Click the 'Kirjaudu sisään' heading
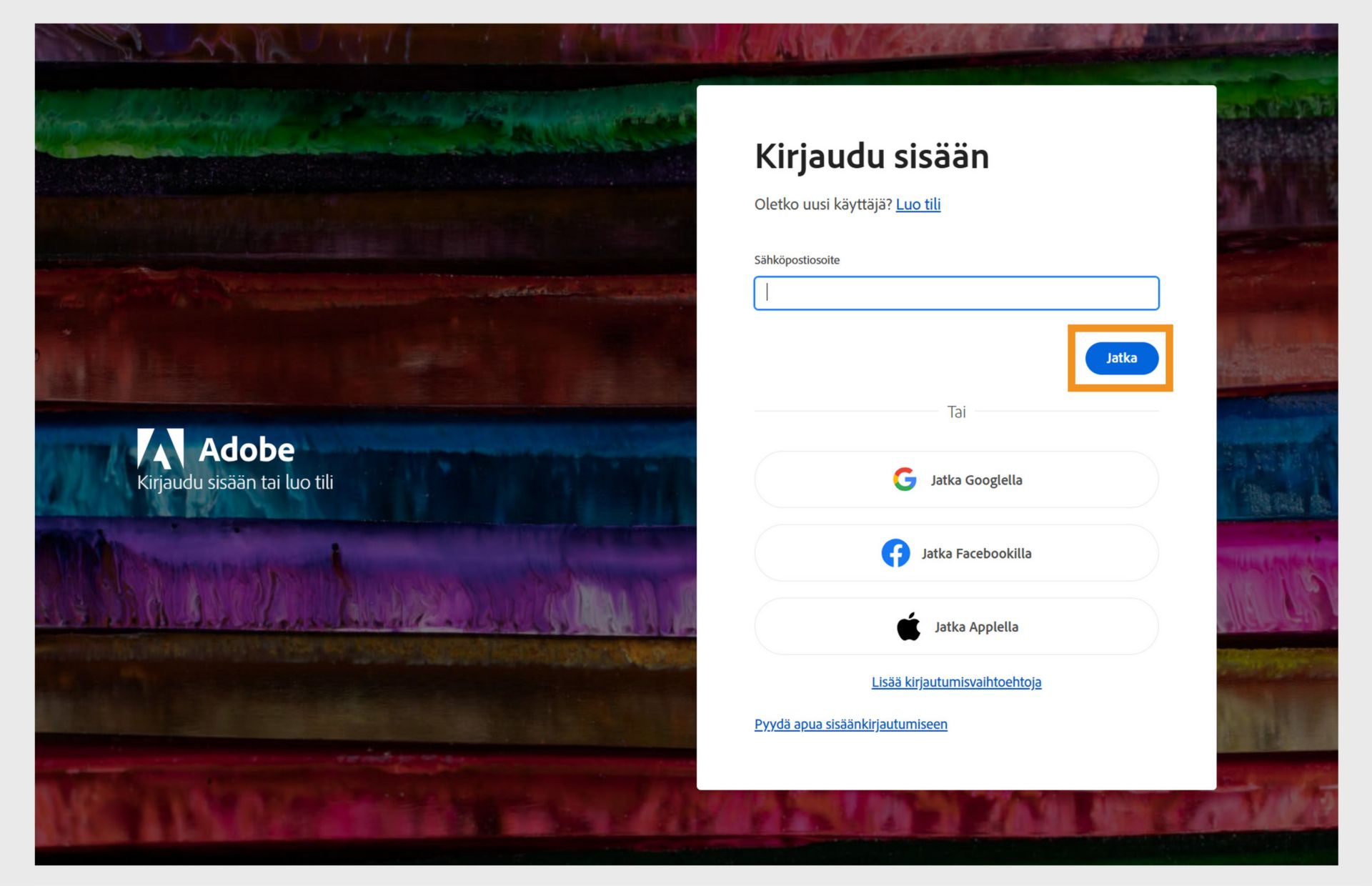The height and width of the screenshot is (886, 1372). pos(871,156)
